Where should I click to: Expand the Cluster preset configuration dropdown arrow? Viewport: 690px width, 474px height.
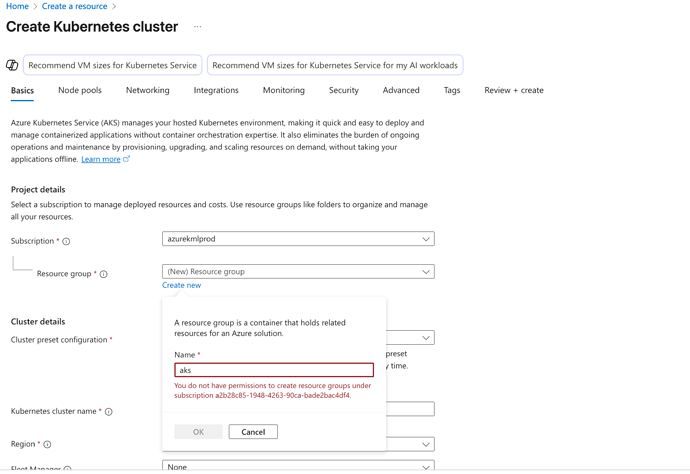(426, 338)
